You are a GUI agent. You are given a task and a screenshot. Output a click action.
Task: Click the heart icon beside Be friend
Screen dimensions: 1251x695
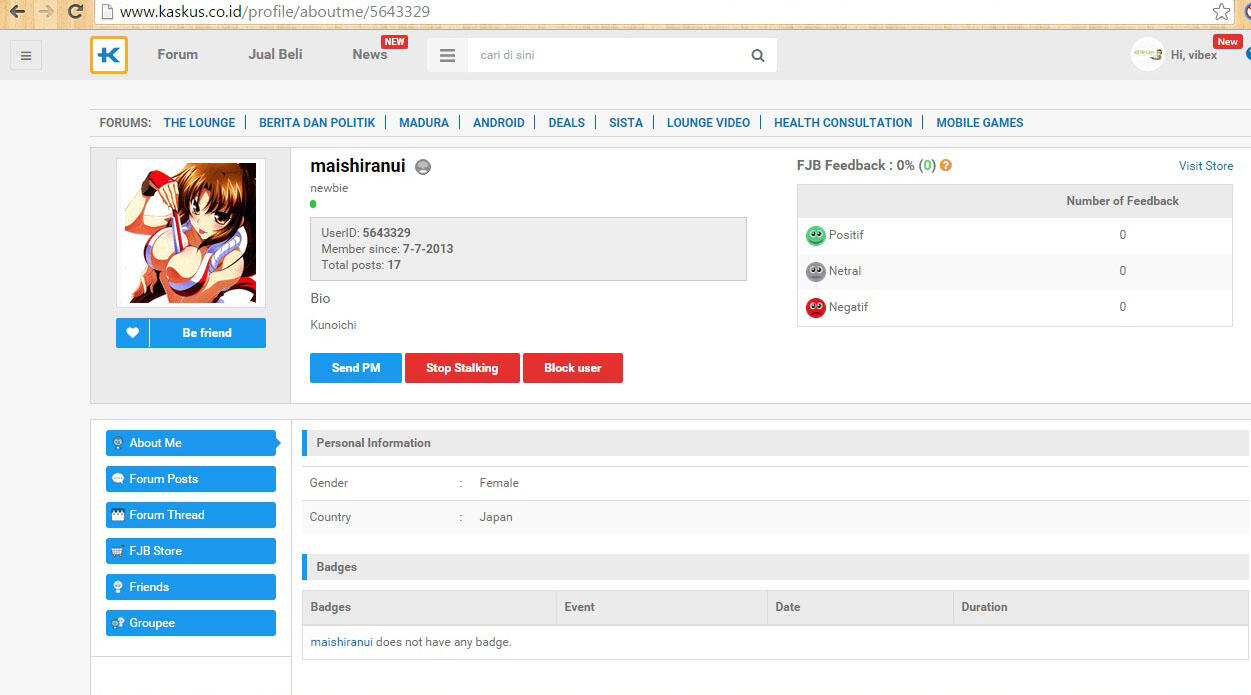(x=133, y=333)
